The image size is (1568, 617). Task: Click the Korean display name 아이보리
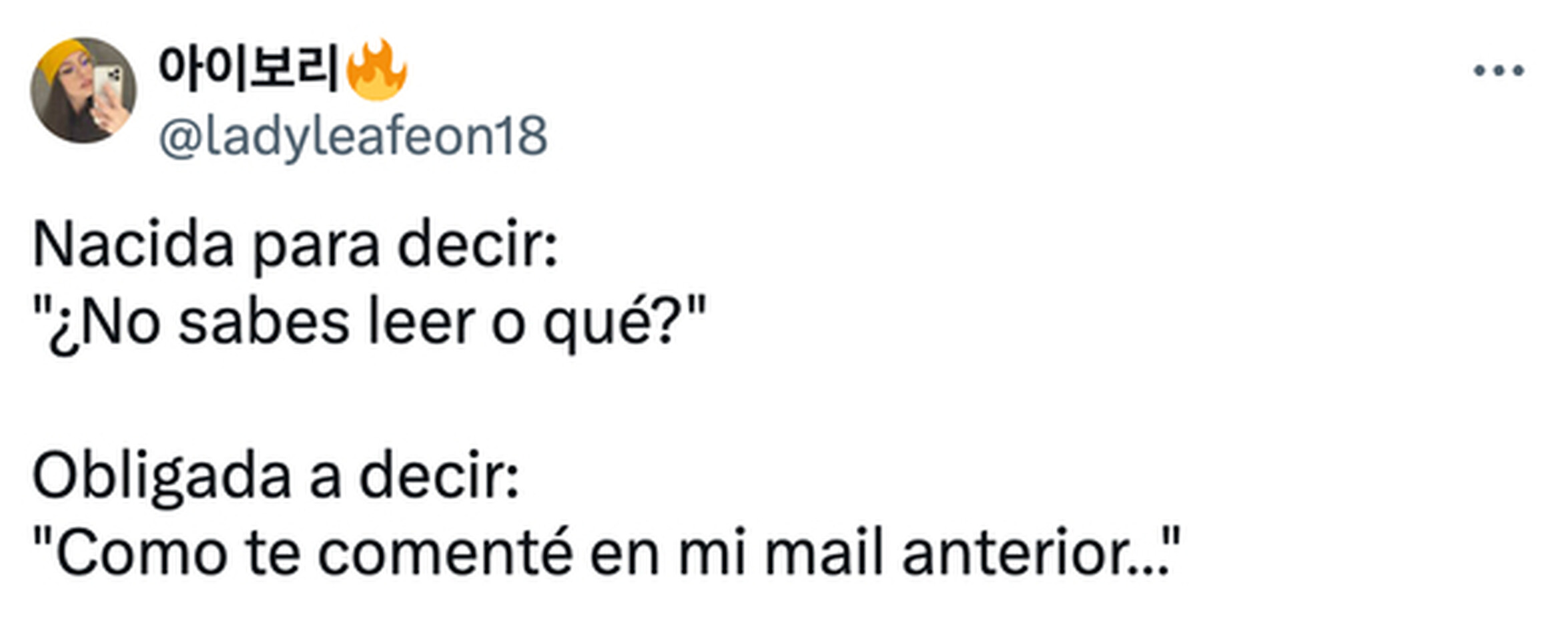point(249,68)
